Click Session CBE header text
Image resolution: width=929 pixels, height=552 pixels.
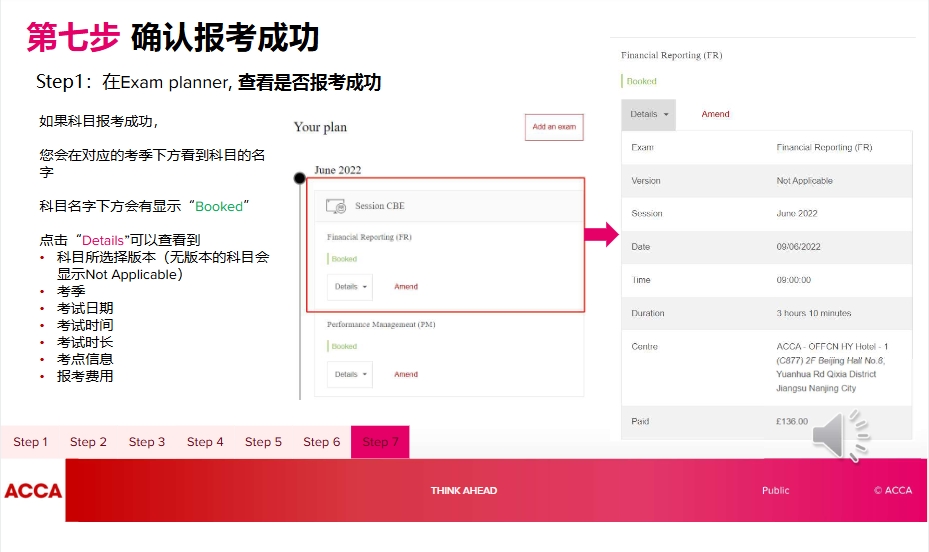click(x=380, y=206)
